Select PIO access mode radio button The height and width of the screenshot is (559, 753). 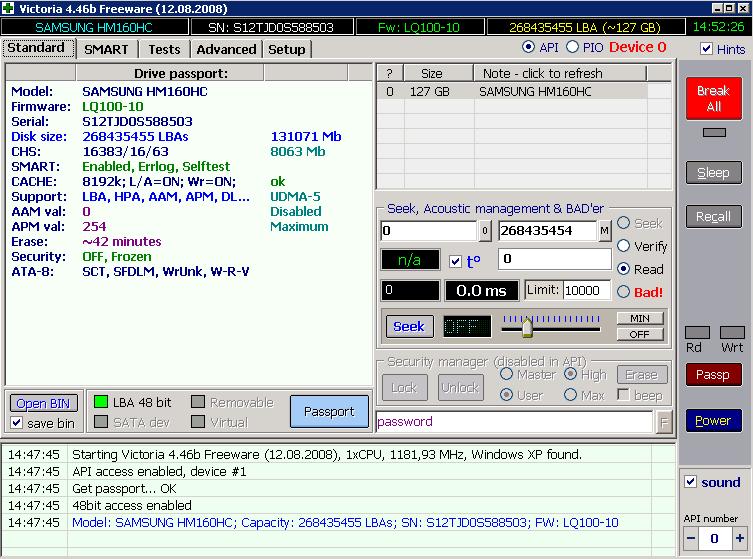(572, 47)
